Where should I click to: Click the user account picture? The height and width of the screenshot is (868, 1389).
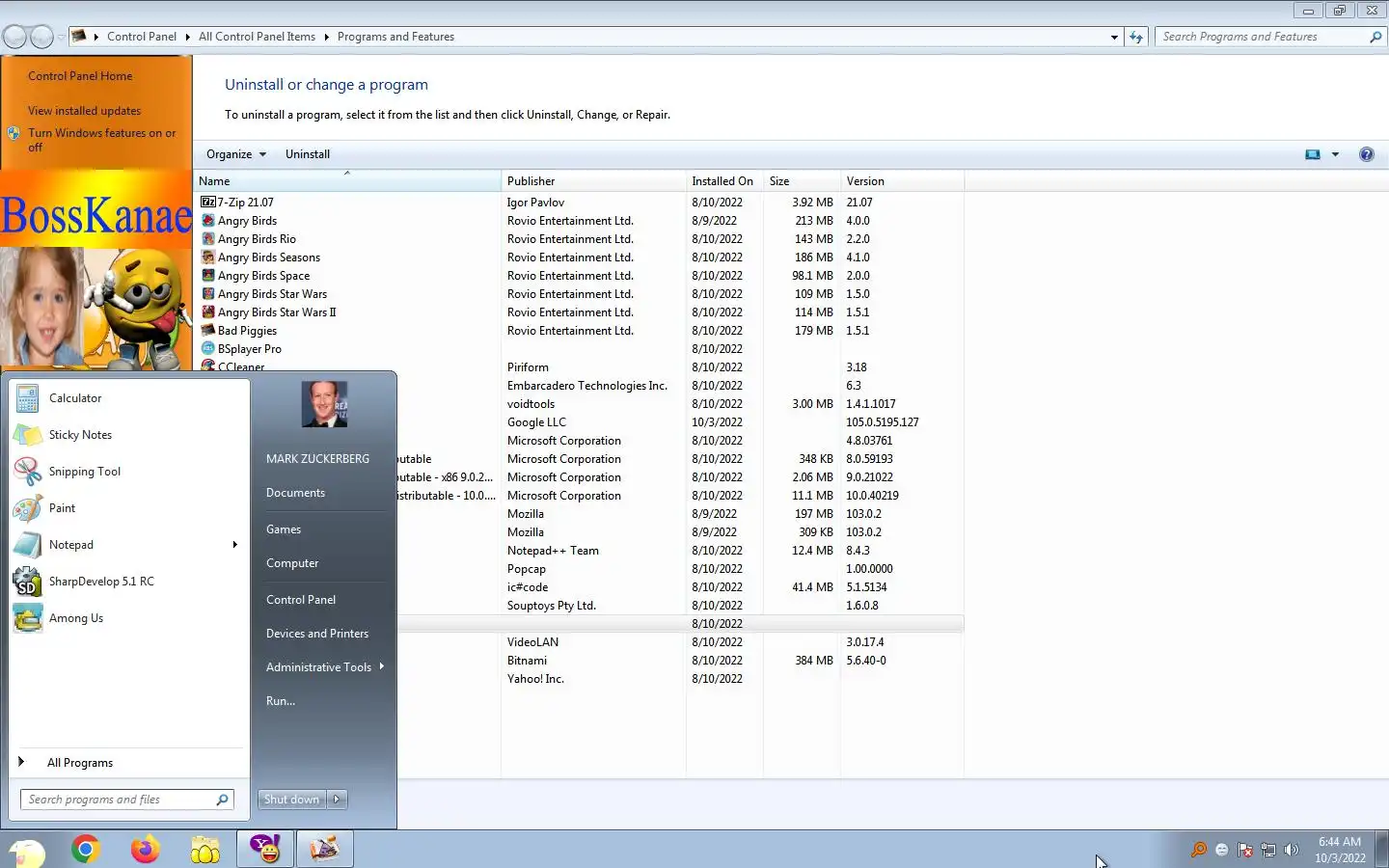click(x=324, y=404)
